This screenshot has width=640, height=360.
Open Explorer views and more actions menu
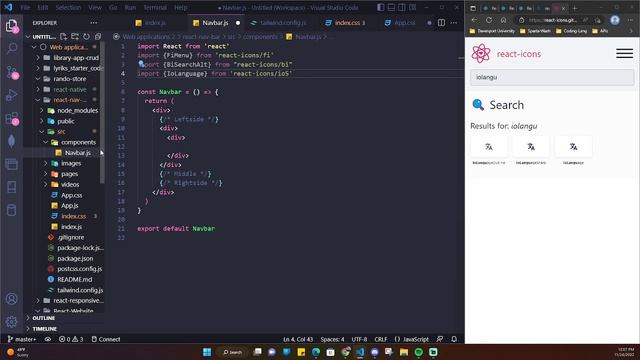point(94,23)
